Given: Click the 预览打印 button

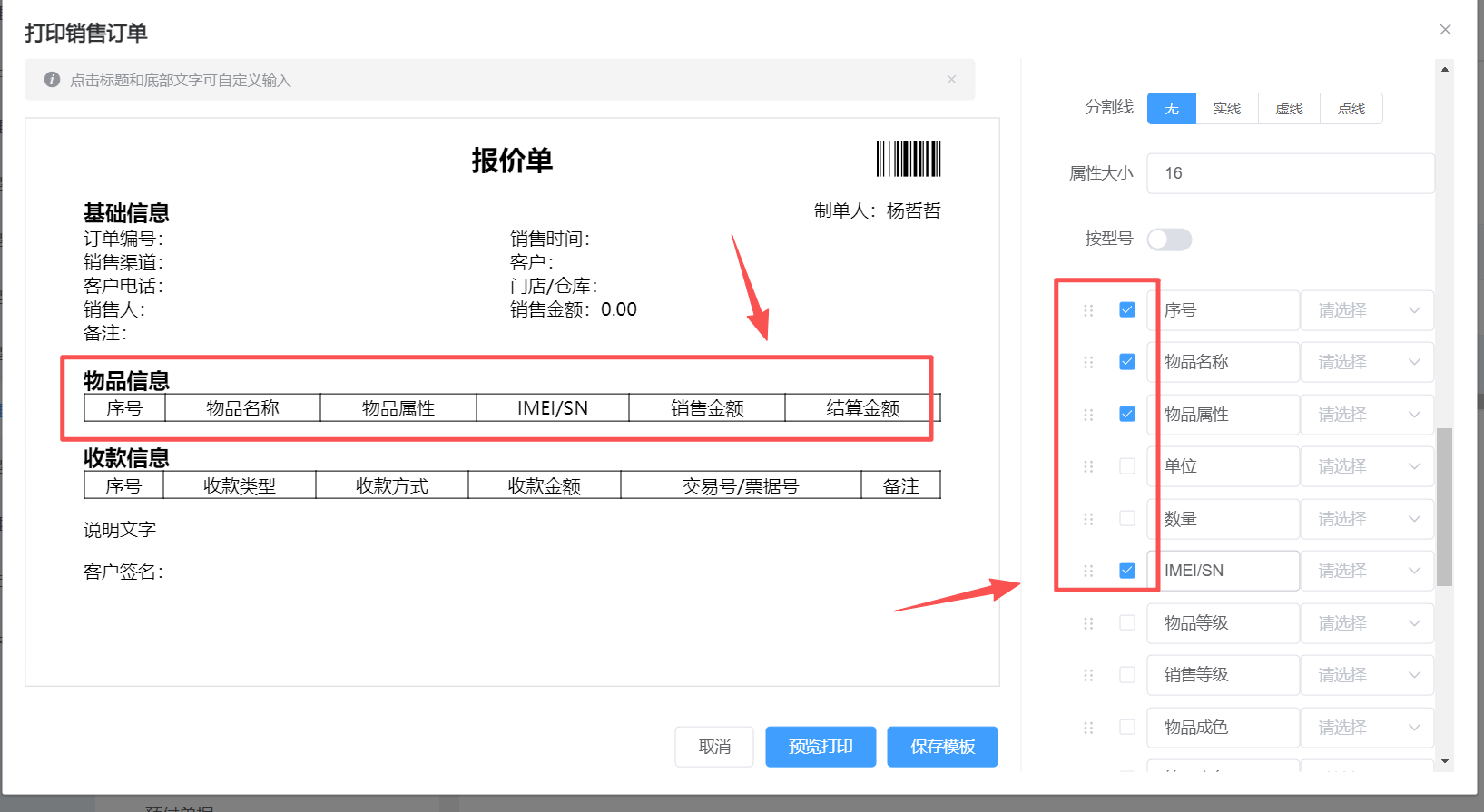Looking at the screenshot, I should pyautogui.click(x=821, y=747).
